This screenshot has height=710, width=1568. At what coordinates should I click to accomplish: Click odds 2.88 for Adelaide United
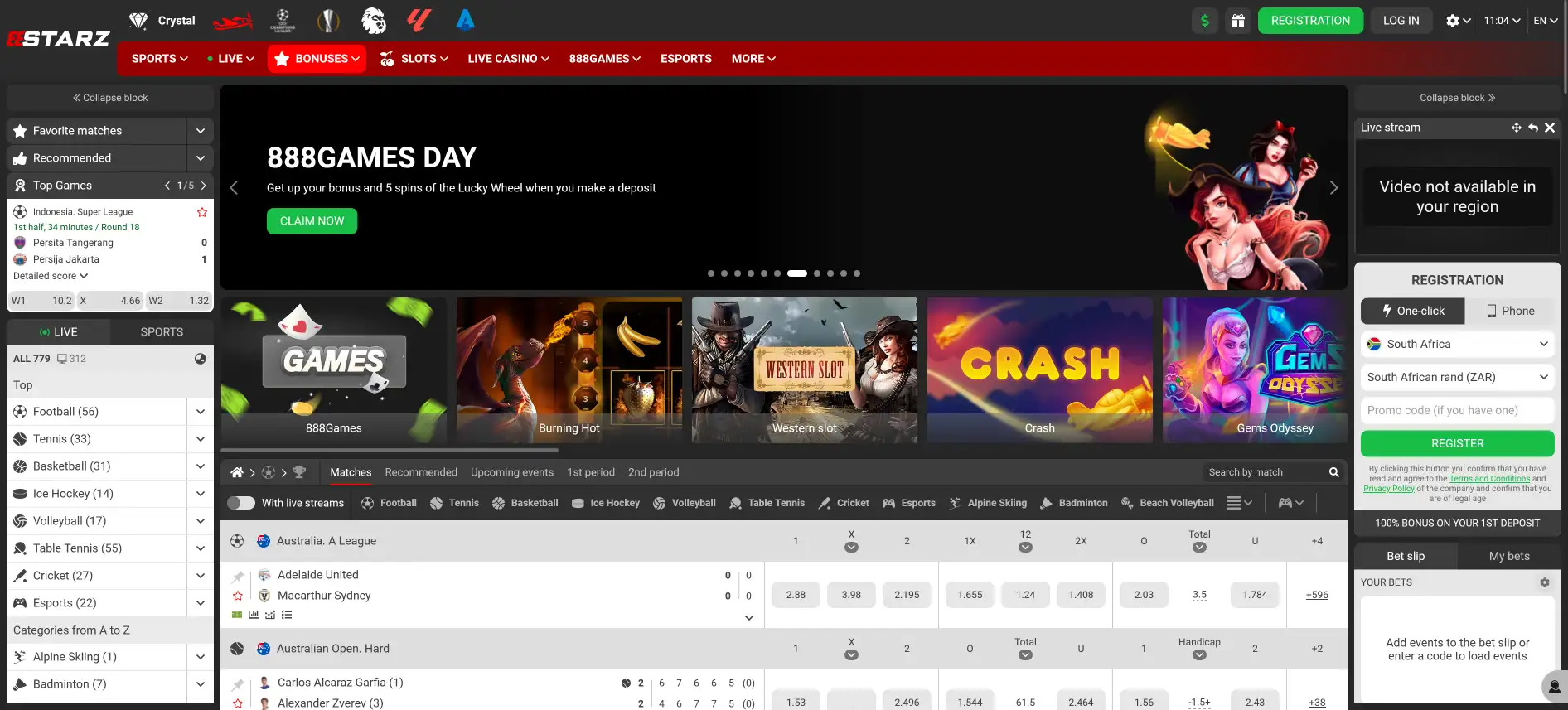click(x=796, y=595)
